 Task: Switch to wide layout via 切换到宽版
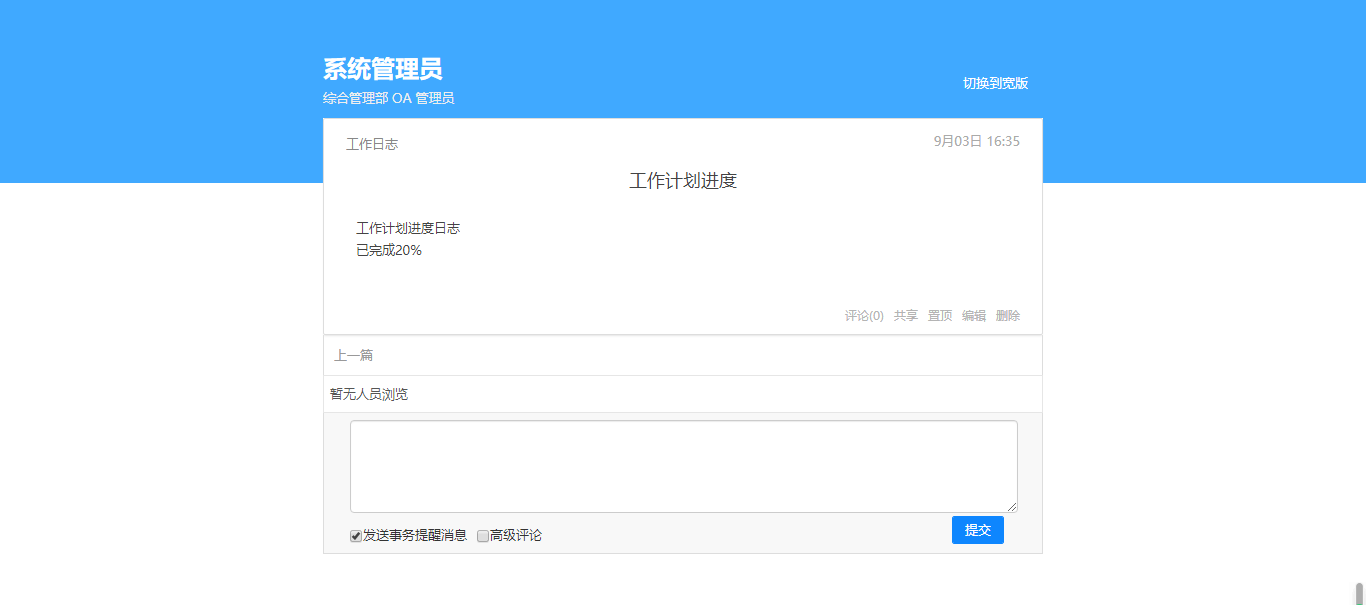click(995, 83)
